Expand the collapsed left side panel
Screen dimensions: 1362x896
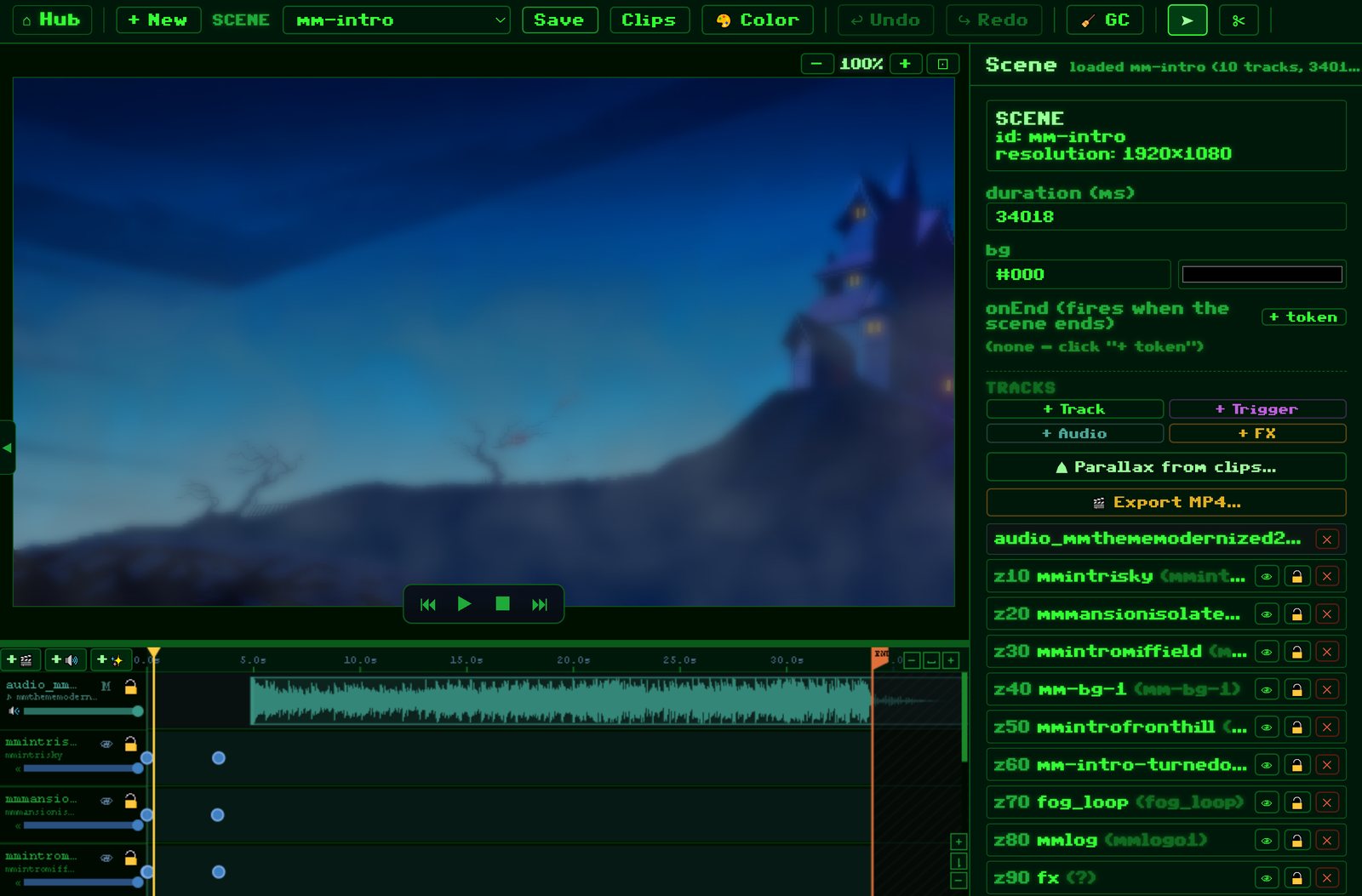pyautogui.click(x=7, y=447)
